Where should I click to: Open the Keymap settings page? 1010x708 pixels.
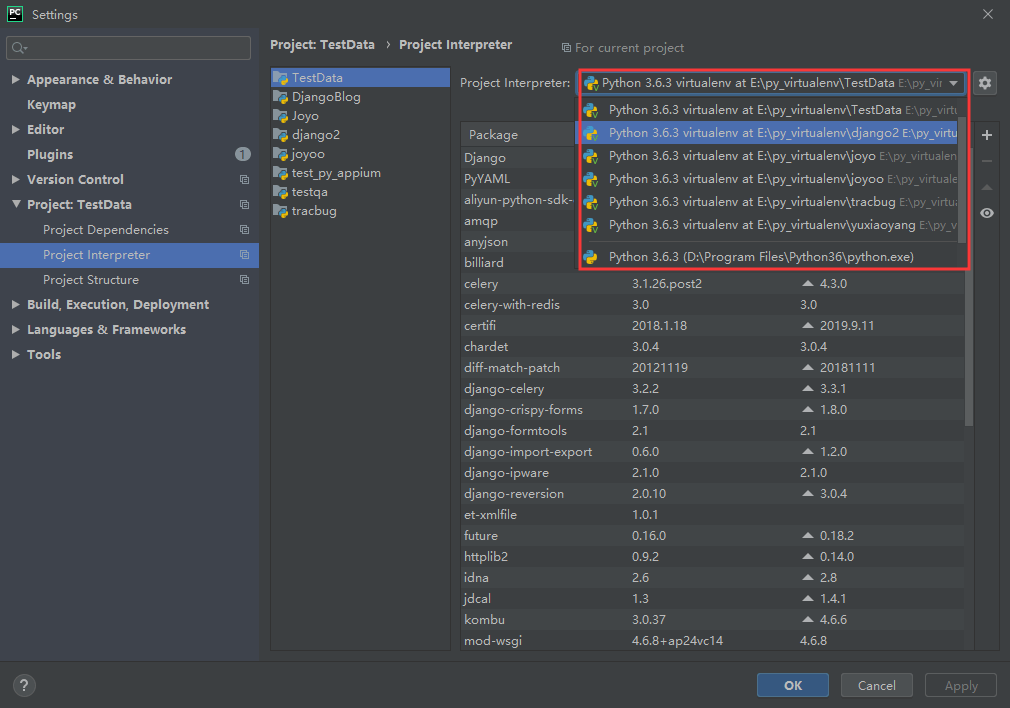coord(52,104)
